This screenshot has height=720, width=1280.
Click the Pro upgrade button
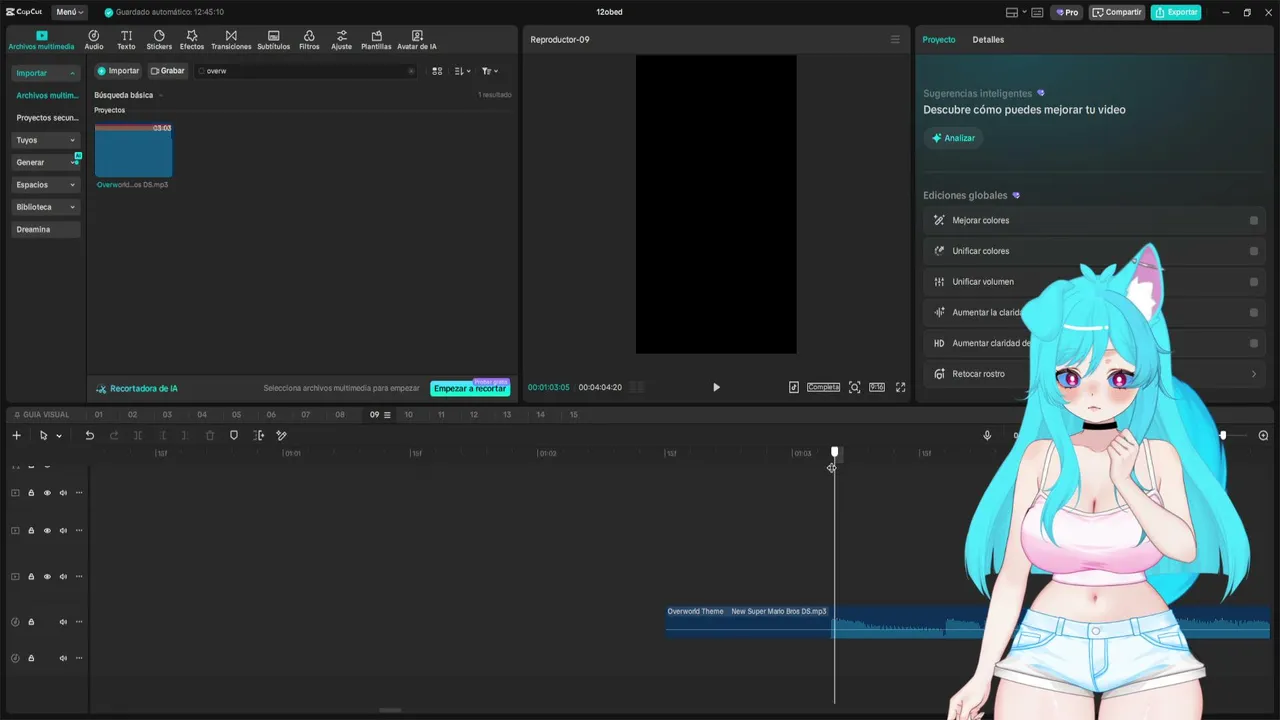[x=1066, y=12]
